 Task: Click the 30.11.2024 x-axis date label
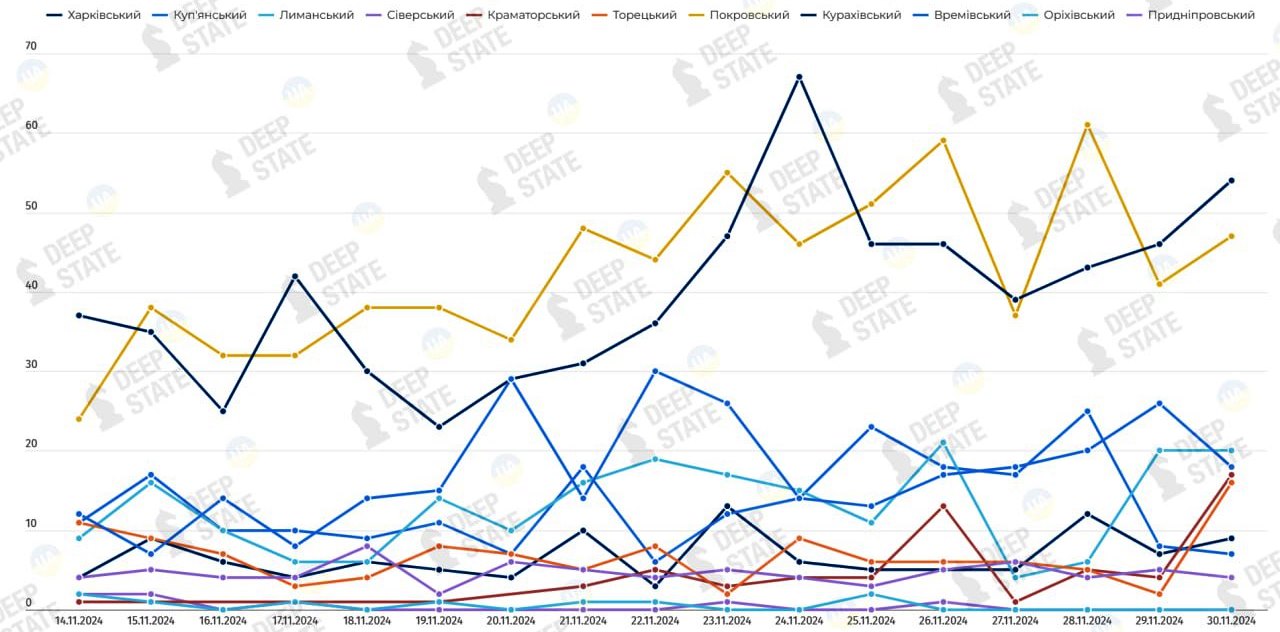[1231, 621]
